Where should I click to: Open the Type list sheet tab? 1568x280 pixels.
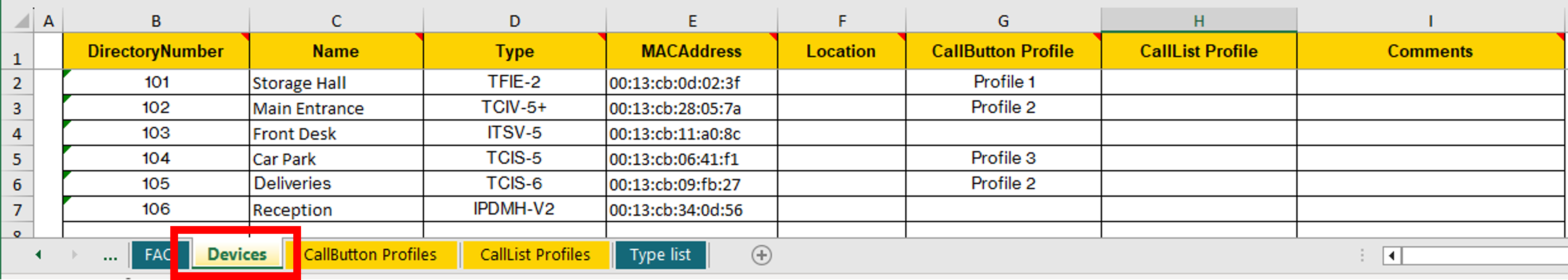point(660,255)
